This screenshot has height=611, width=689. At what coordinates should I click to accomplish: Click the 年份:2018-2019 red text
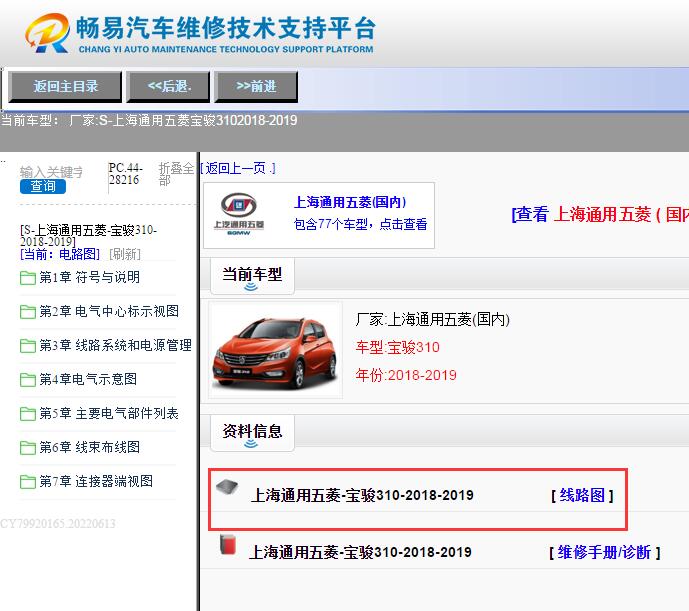(406, 375)
